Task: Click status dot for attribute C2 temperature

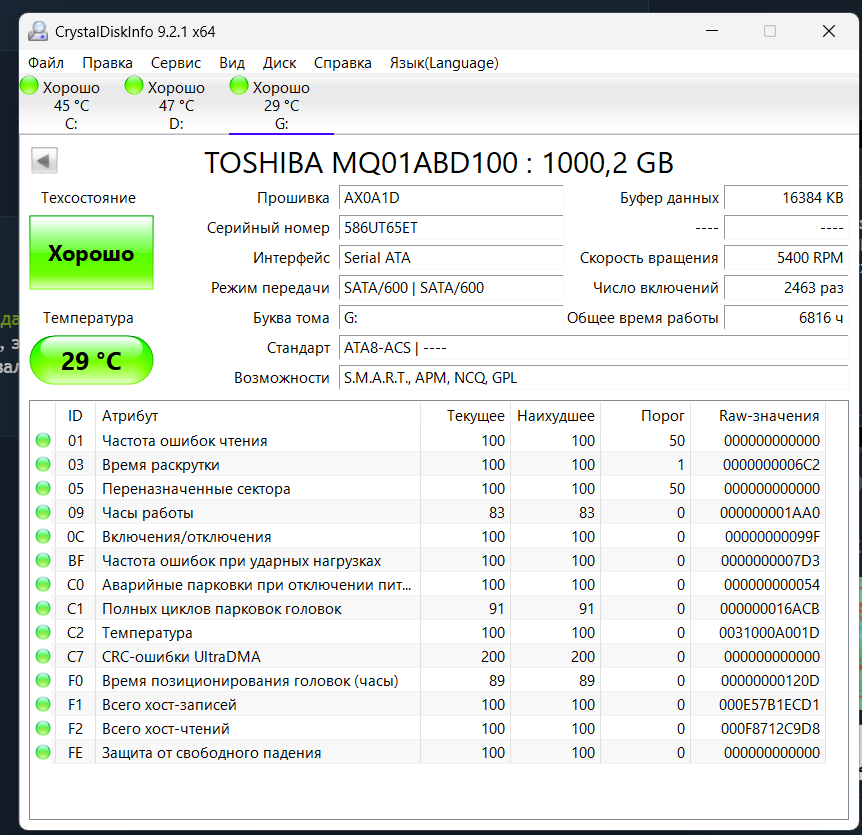Action: coord(43,632)
